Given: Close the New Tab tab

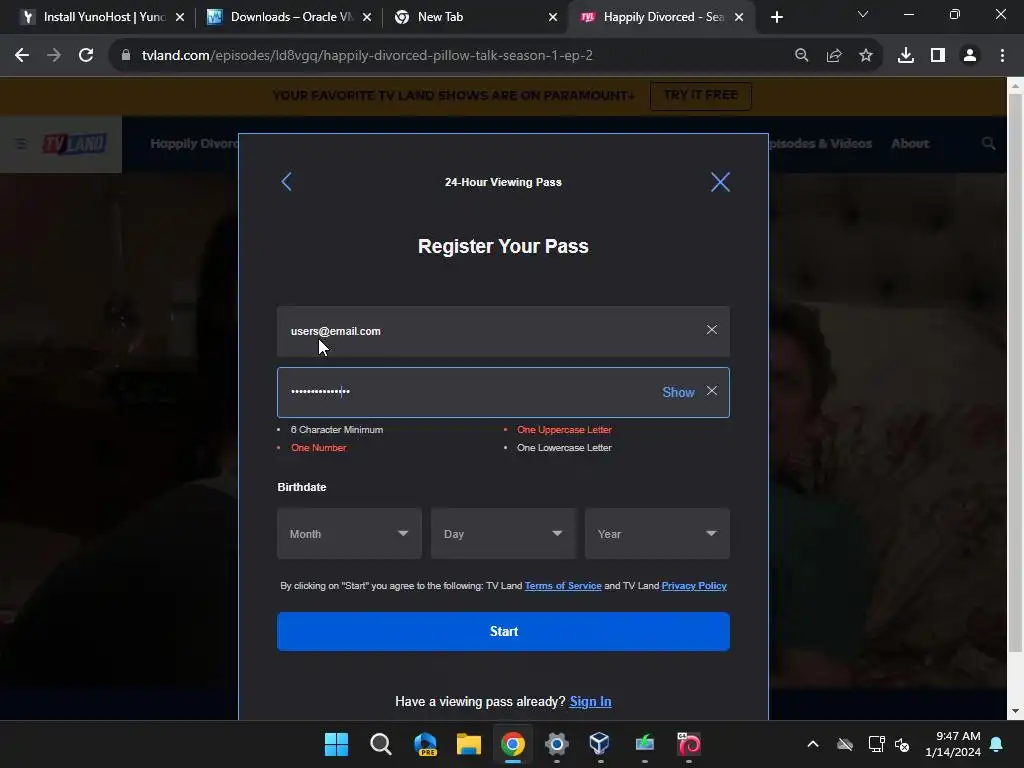Looking at the screenshot, I should pos(552,17).
